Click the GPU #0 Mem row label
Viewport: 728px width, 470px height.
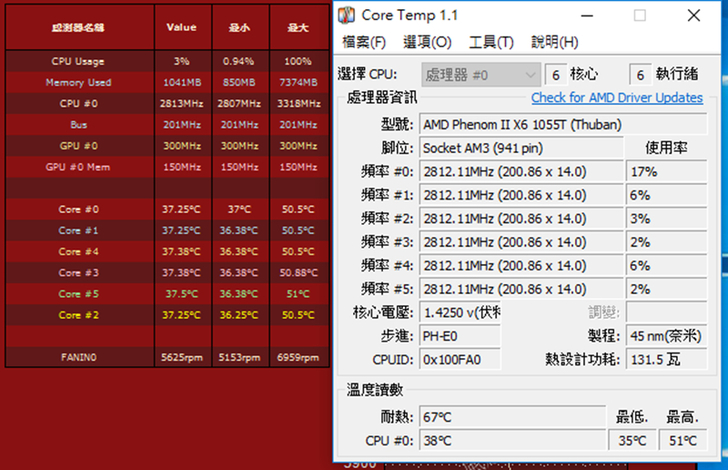[78, 167]
